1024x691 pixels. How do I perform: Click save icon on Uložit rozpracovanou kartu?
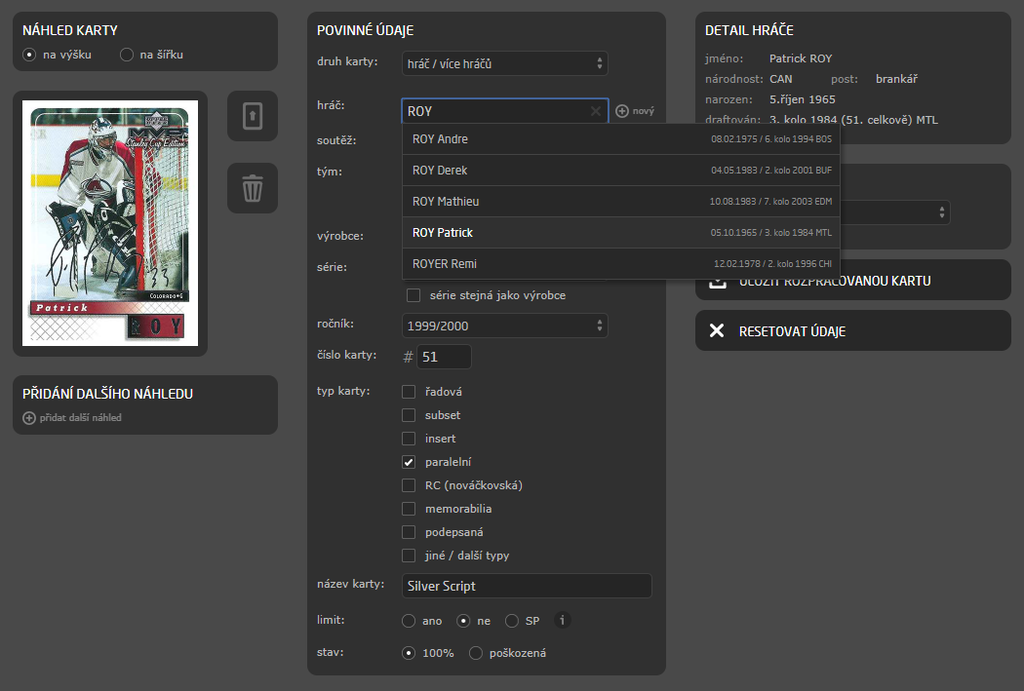coord(718,282)
